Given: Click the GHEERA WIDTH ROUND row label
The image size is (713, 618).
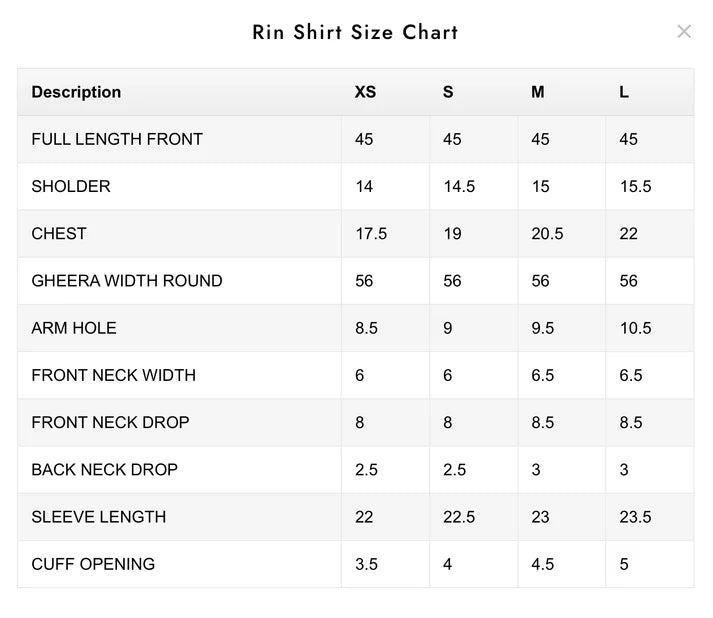Looking at the screenshot, I should 127,281.
